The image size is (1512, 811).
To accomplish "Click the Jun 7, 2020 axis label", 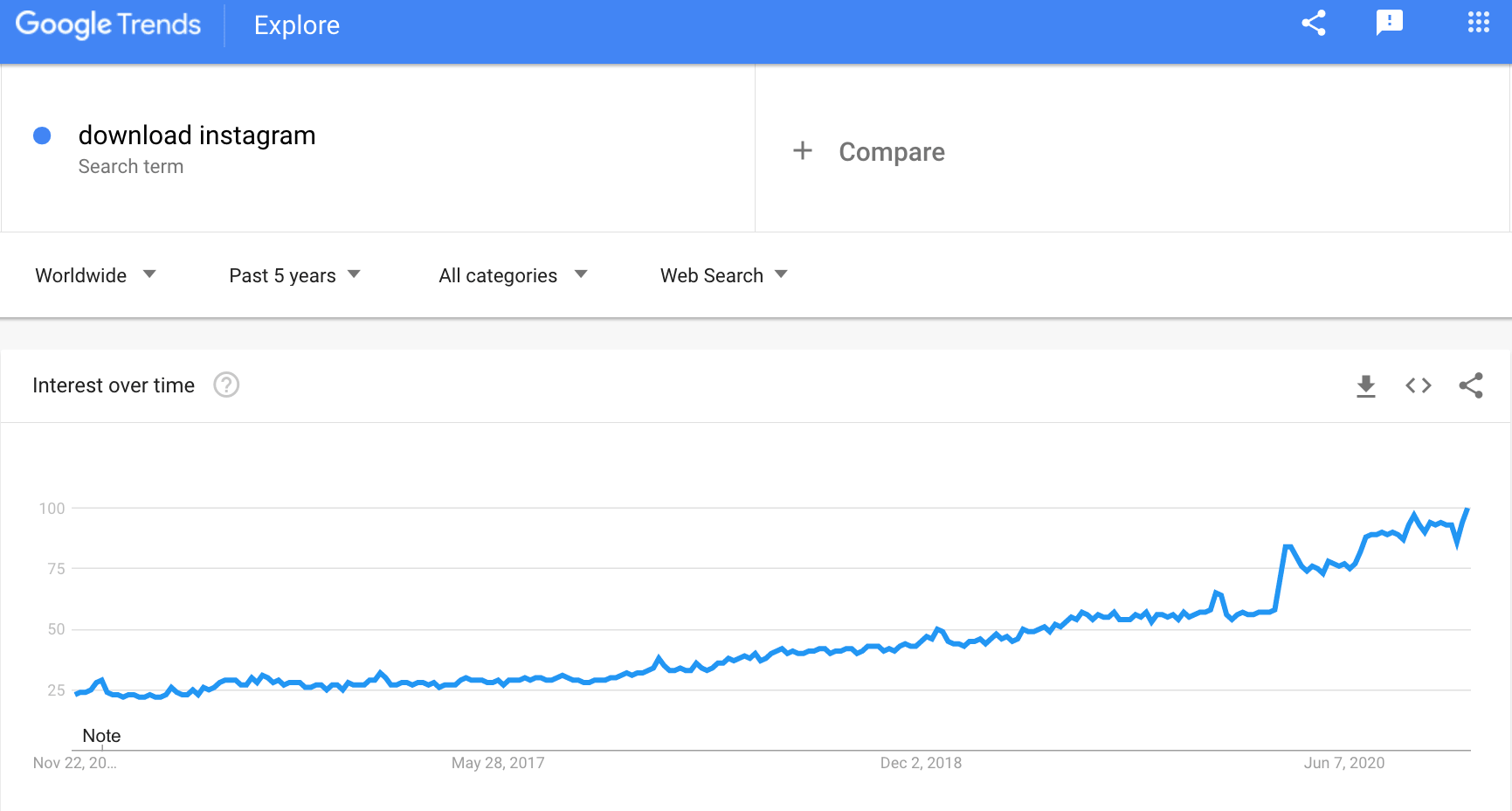I will tap(1344, 763).
